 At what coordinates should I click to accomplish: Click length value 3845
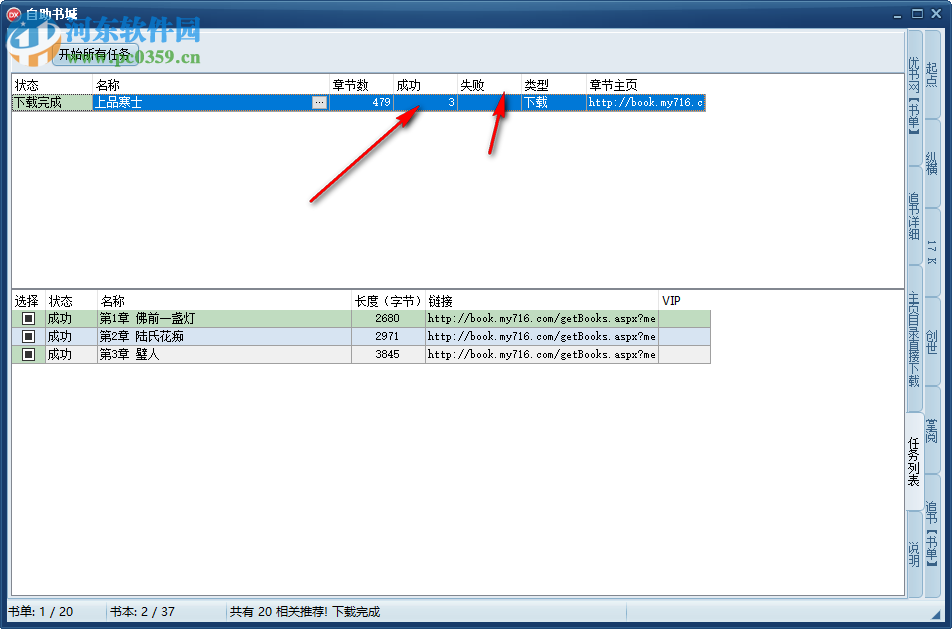[x=388, y=355]
